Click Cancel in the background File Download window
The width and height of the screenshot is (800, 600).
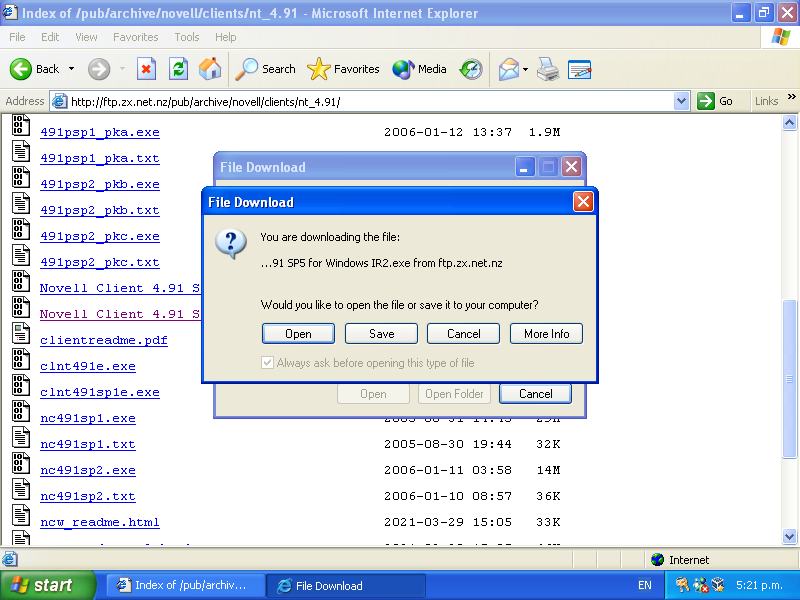click(x=535, y=394)
